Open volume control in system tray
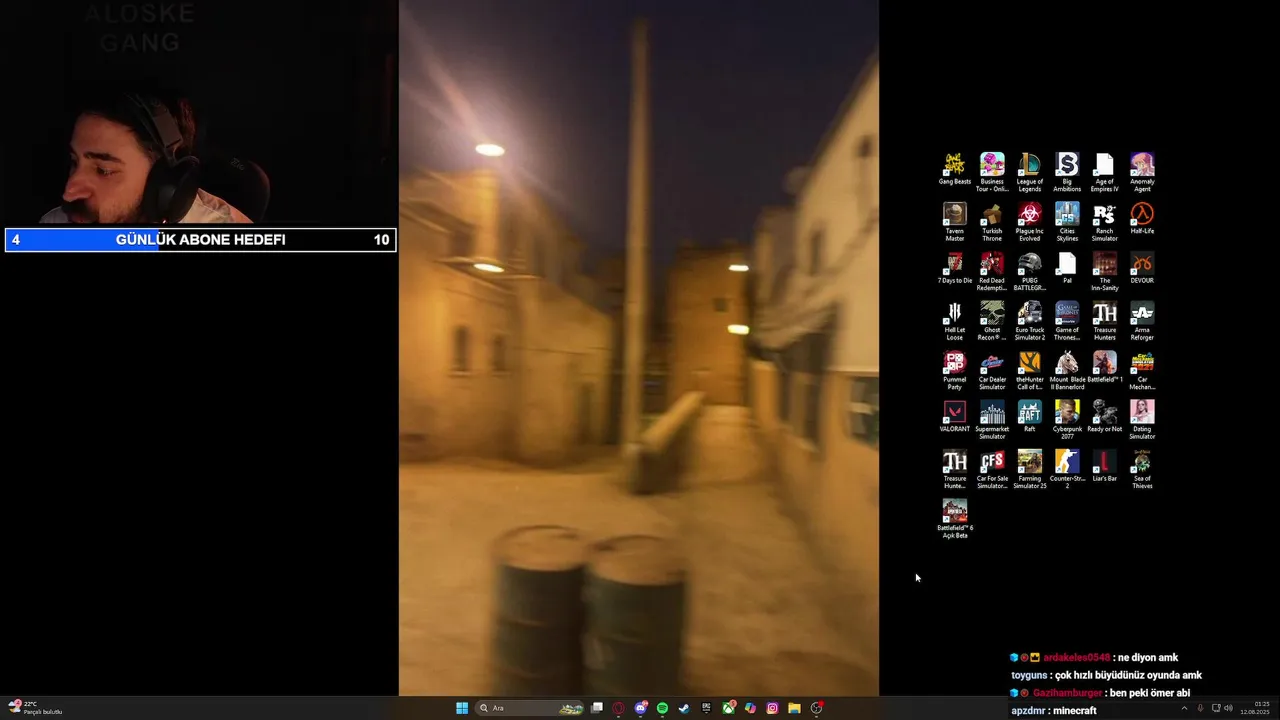 coord(1228,708)
